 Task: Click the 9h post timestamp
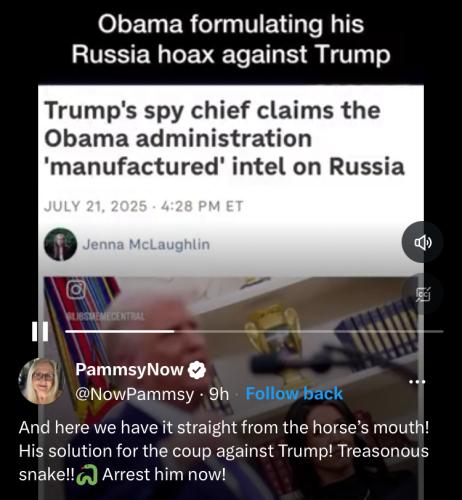pyautogui.click(x=219, y=394)
